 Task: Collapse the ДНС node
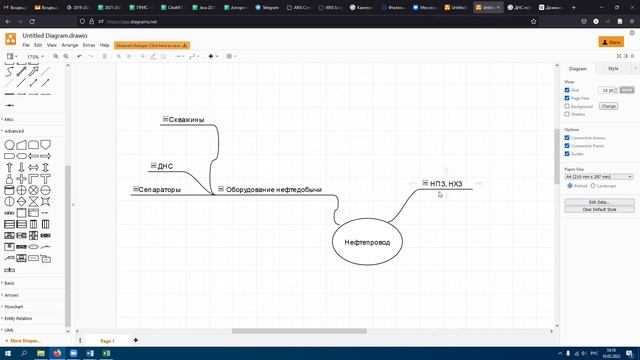click(153, 165)
